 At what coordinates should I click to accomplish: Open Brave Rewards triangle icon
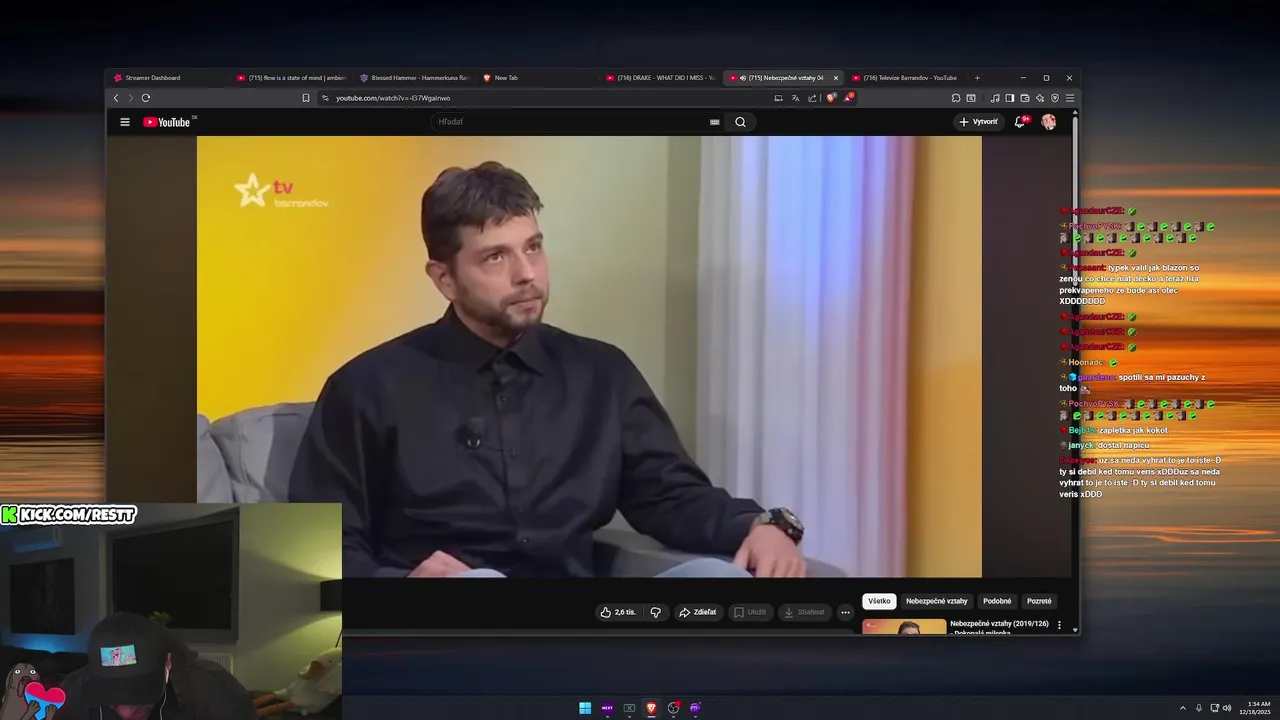point(848,98)
